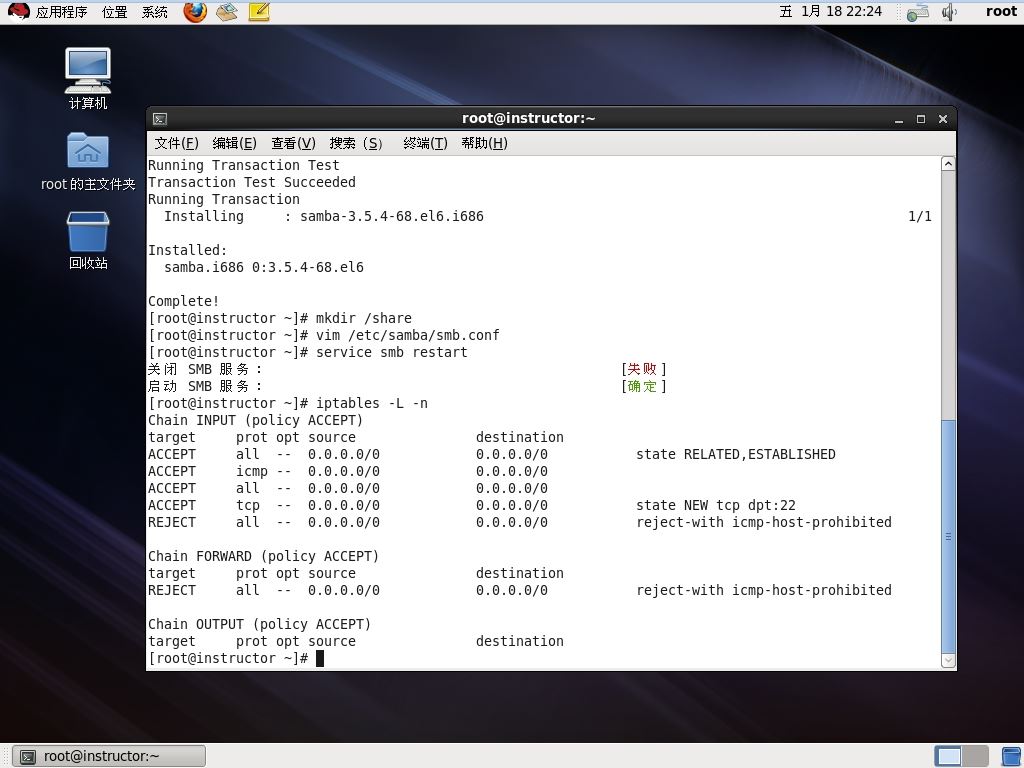Open the terminal 搜索(S) menu

pos(356,143)
